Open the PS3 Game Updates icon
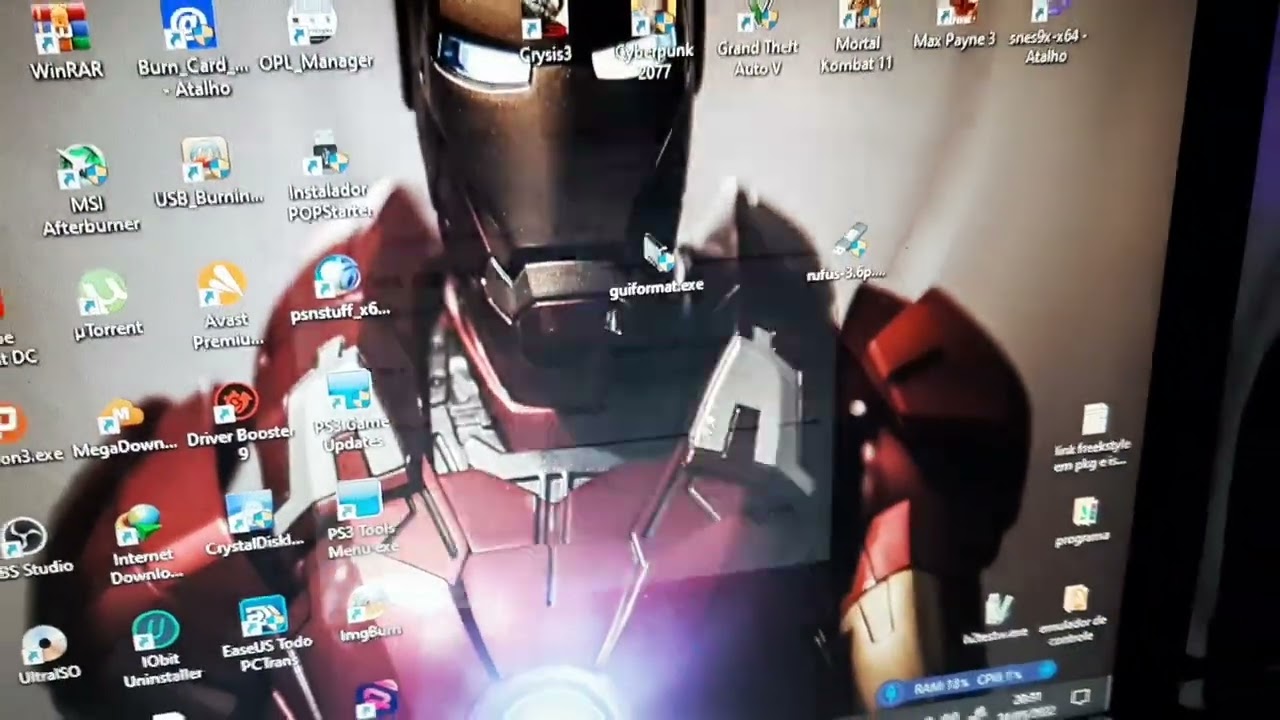1280x720 pixels. (x=349, y=412)
